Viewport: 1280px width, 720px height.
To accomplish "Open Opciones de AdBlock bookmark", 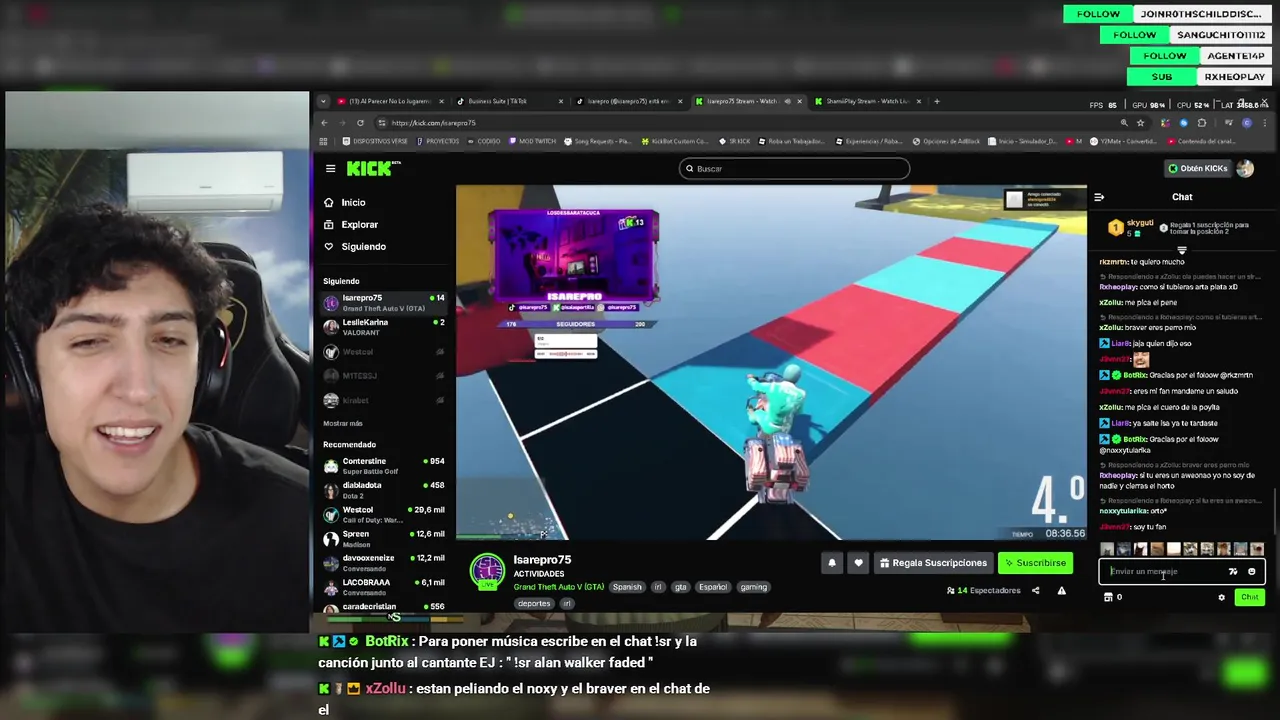I will (946, 141).
